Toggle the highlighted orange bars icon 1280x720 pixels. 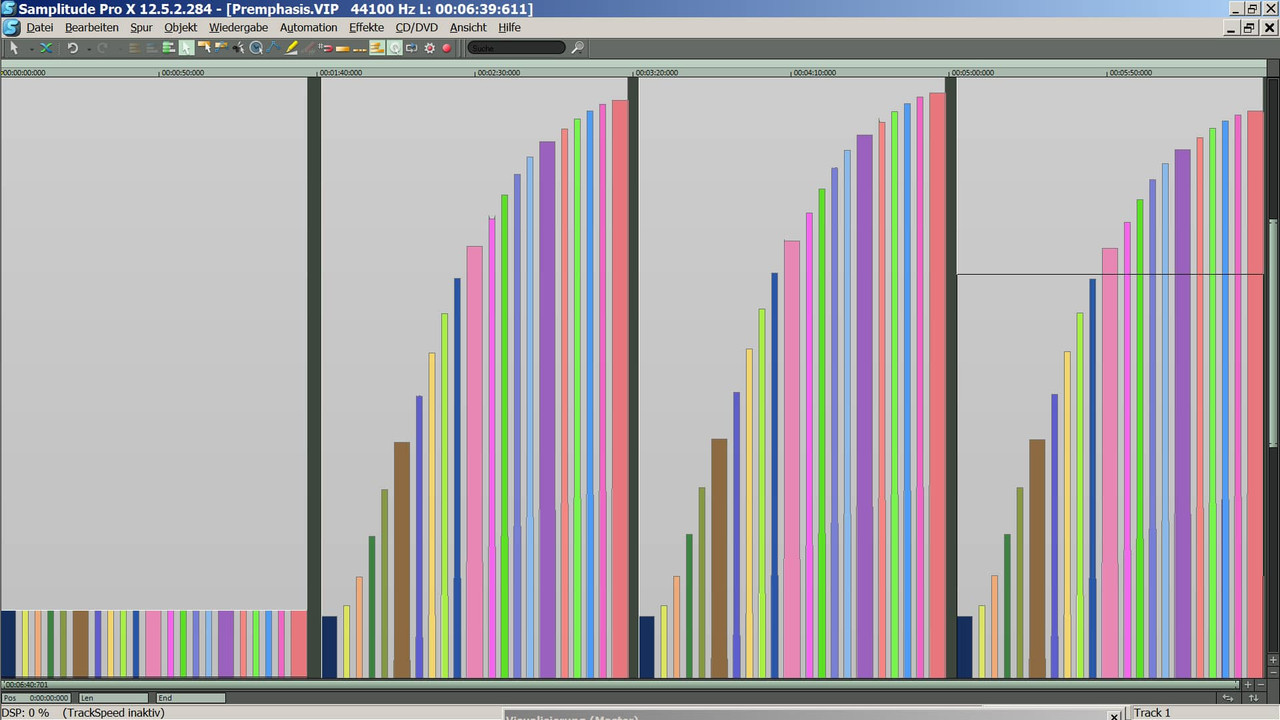click(x=377, y=47)
